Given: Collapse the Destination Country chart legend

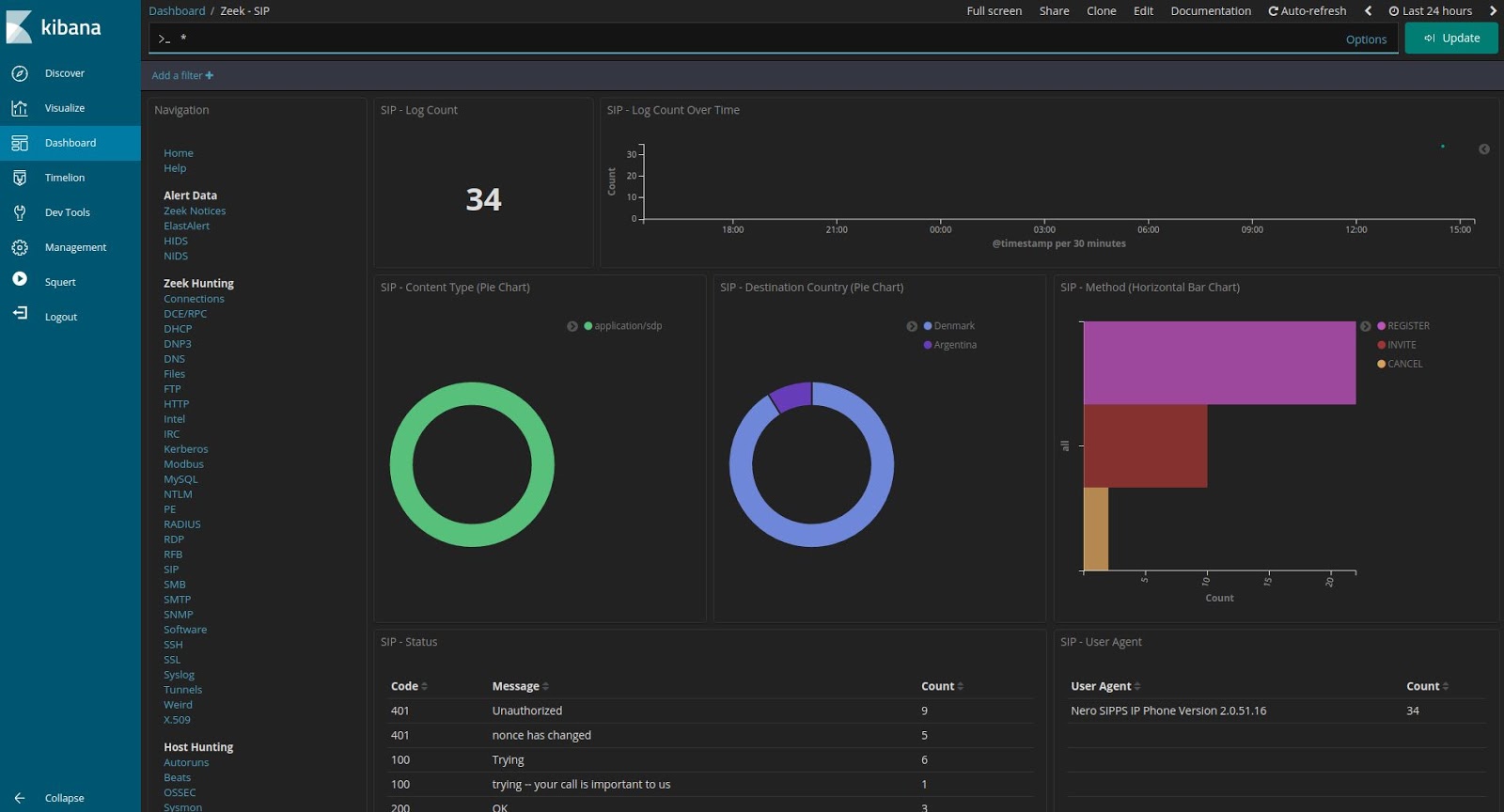Looking at the screenshot, I should click(x=912, y=326).
